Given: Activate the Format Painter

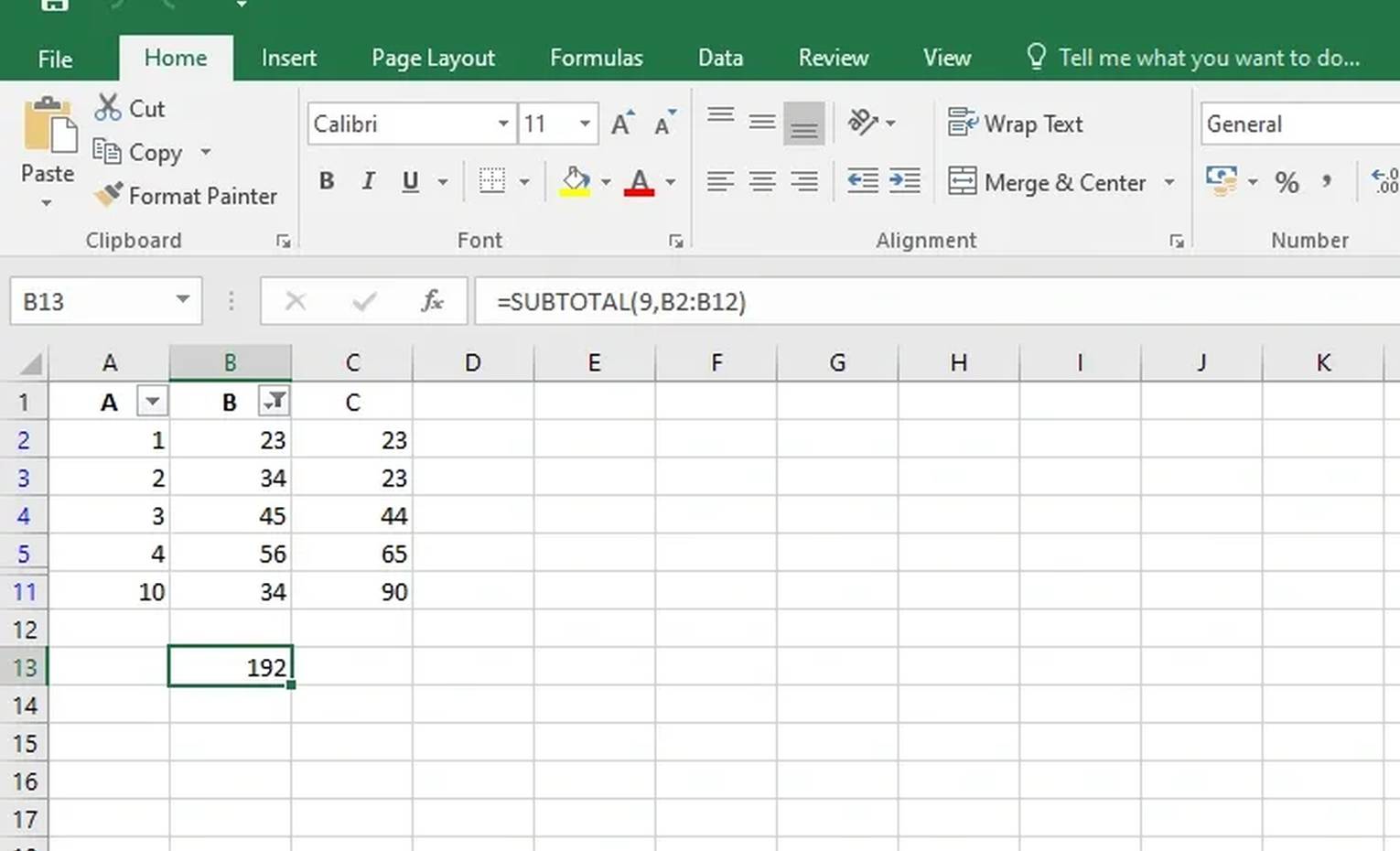Looking at the screenshot, I should 109,195.
